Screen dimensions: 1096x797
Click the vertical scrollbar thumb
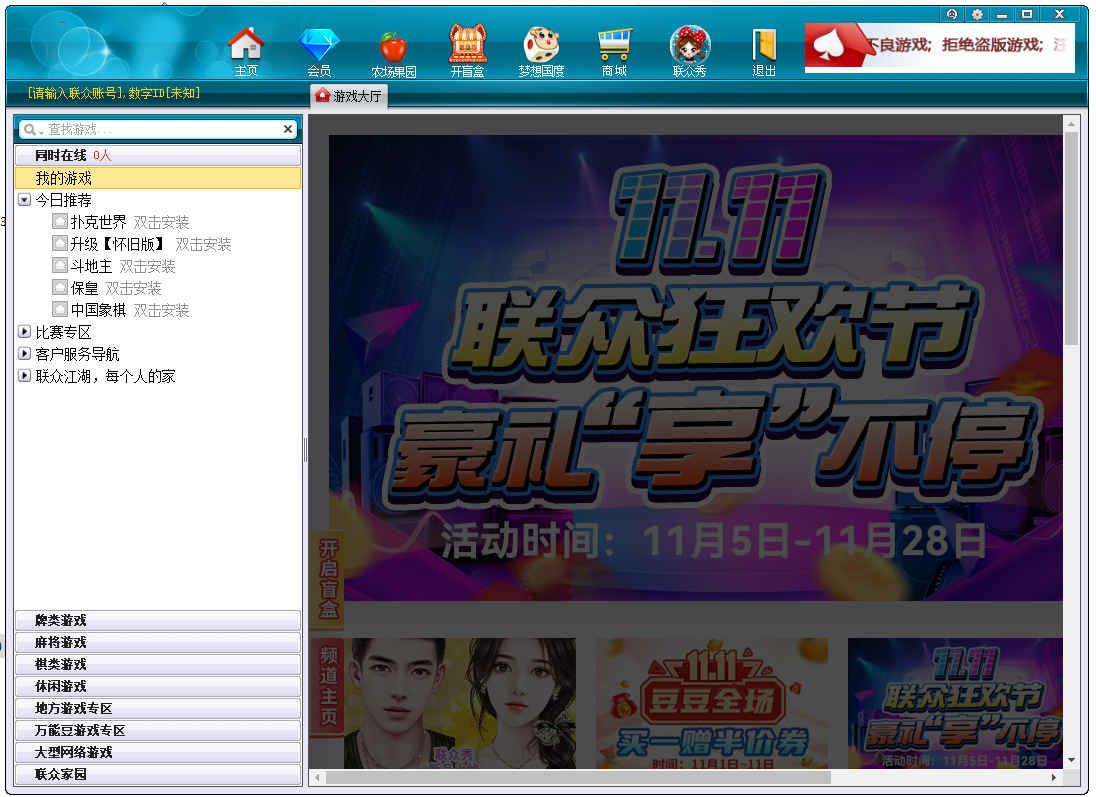1072,238
